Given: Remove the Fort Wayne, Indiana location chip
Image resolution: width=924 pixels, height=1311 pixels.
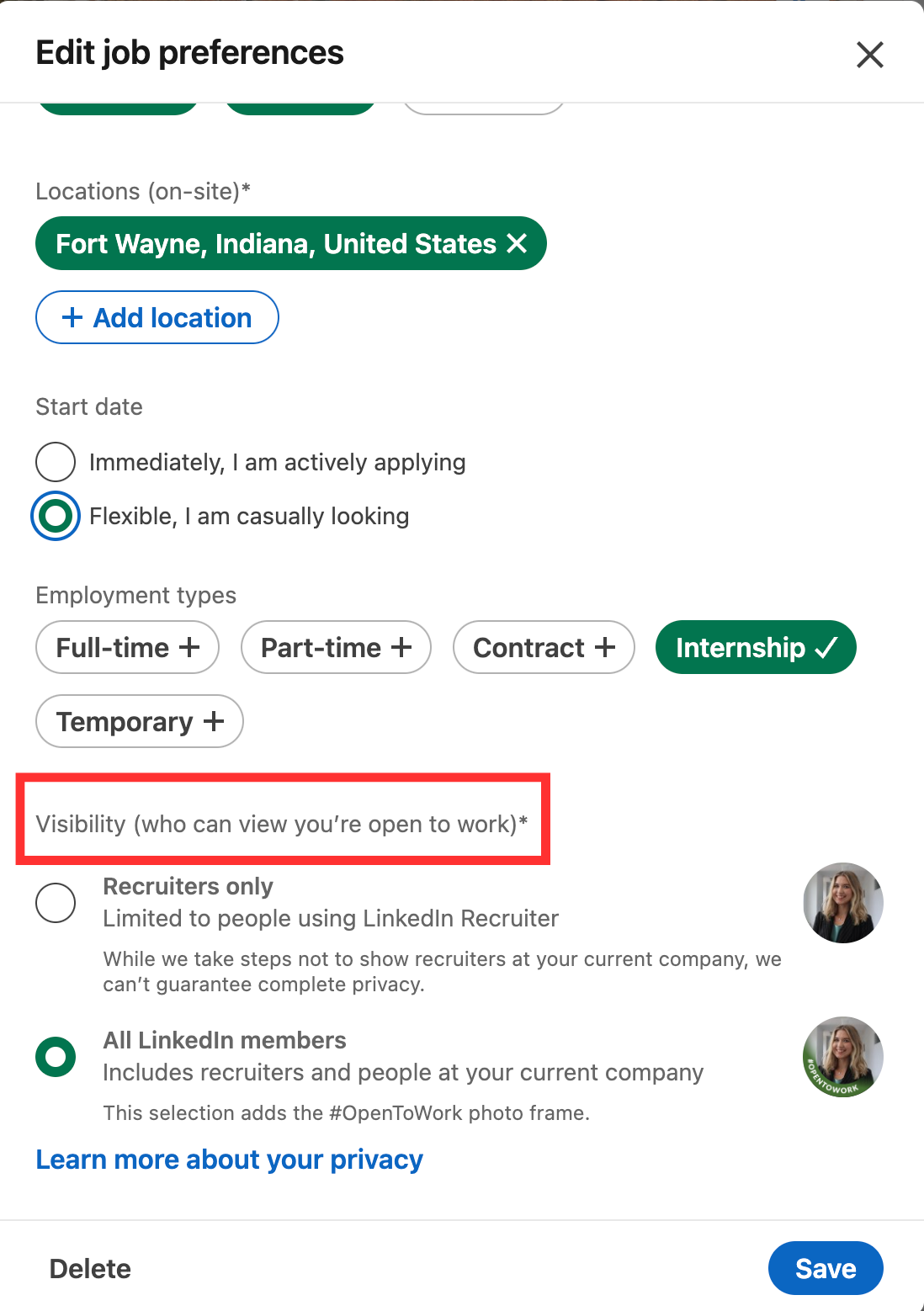Looking at the screenshot, I should (517, 244).
